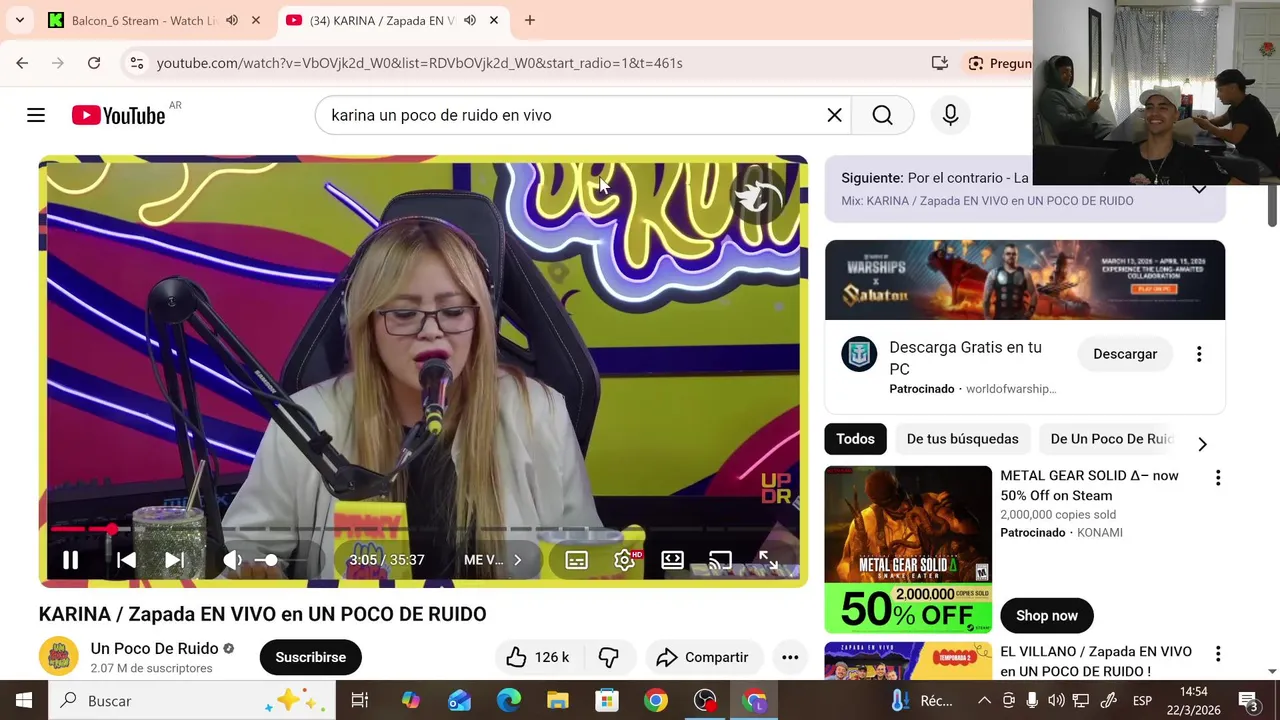Viewport: 1280px width, 720px height.
Task: Open the YouTube hamburger guide menu
Action: (x=36, y=115)
